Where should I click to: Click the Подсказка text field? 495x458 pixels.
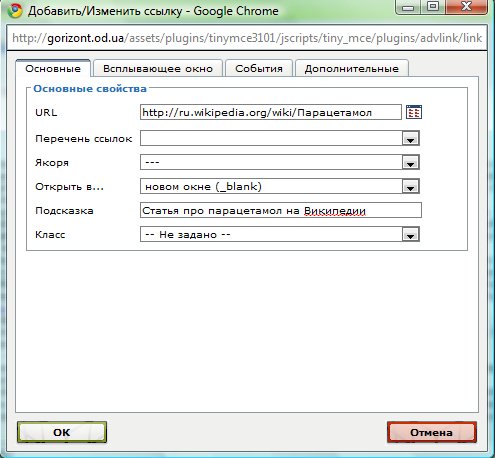pos(281,210)
